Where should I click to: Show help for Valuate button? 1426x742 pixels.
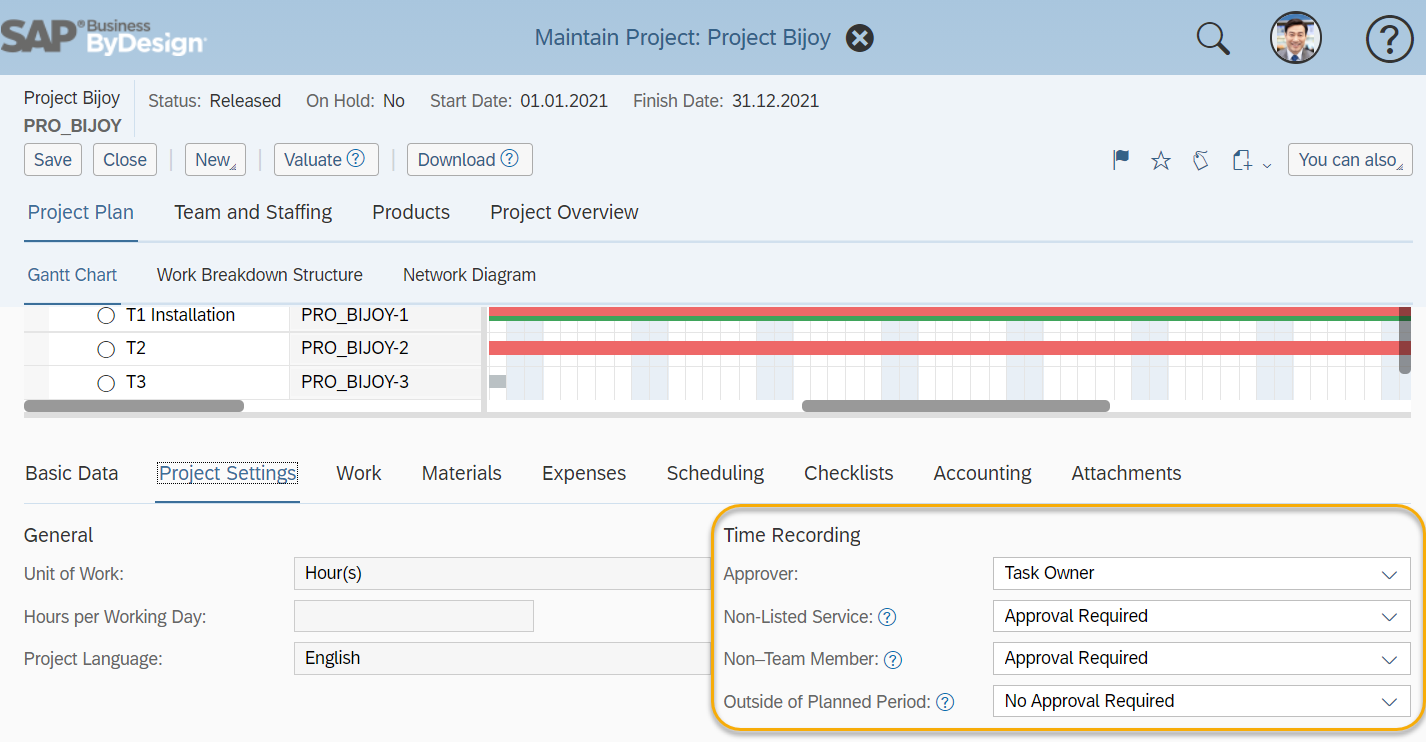(356, 158)
